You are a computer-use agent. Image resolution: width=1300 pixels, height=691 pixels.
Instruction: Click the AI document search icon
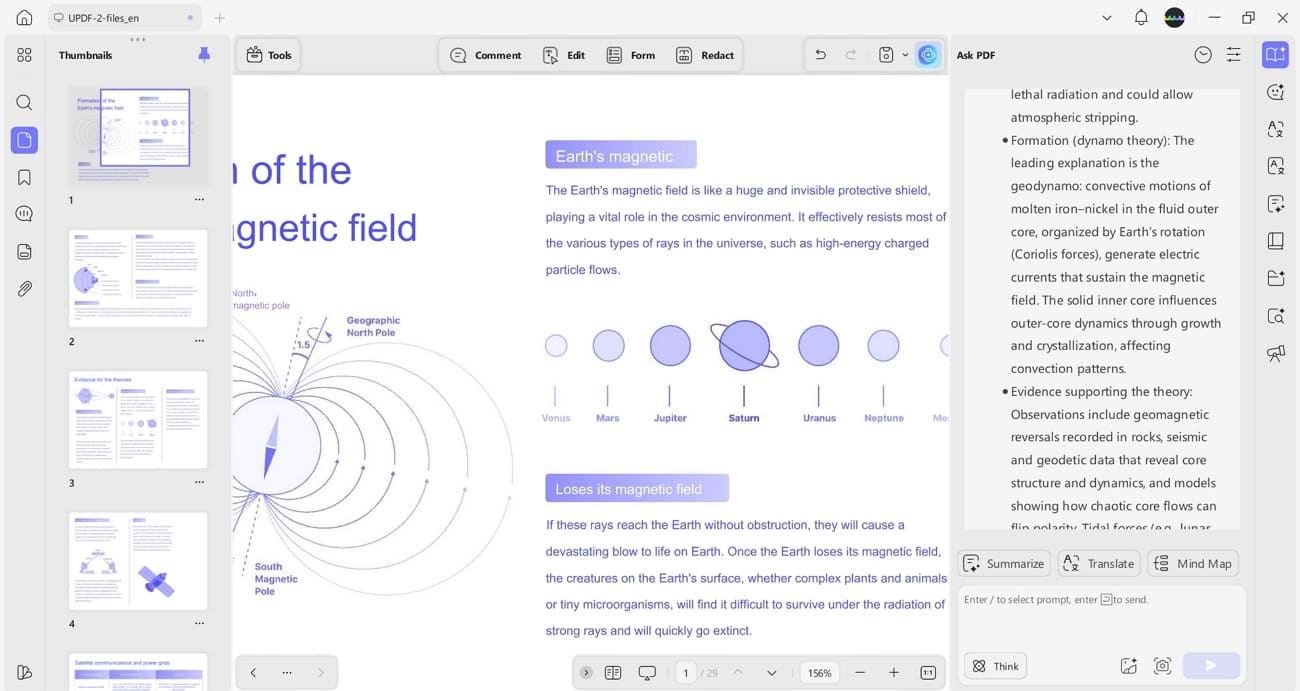click(x=1275, y=316)
